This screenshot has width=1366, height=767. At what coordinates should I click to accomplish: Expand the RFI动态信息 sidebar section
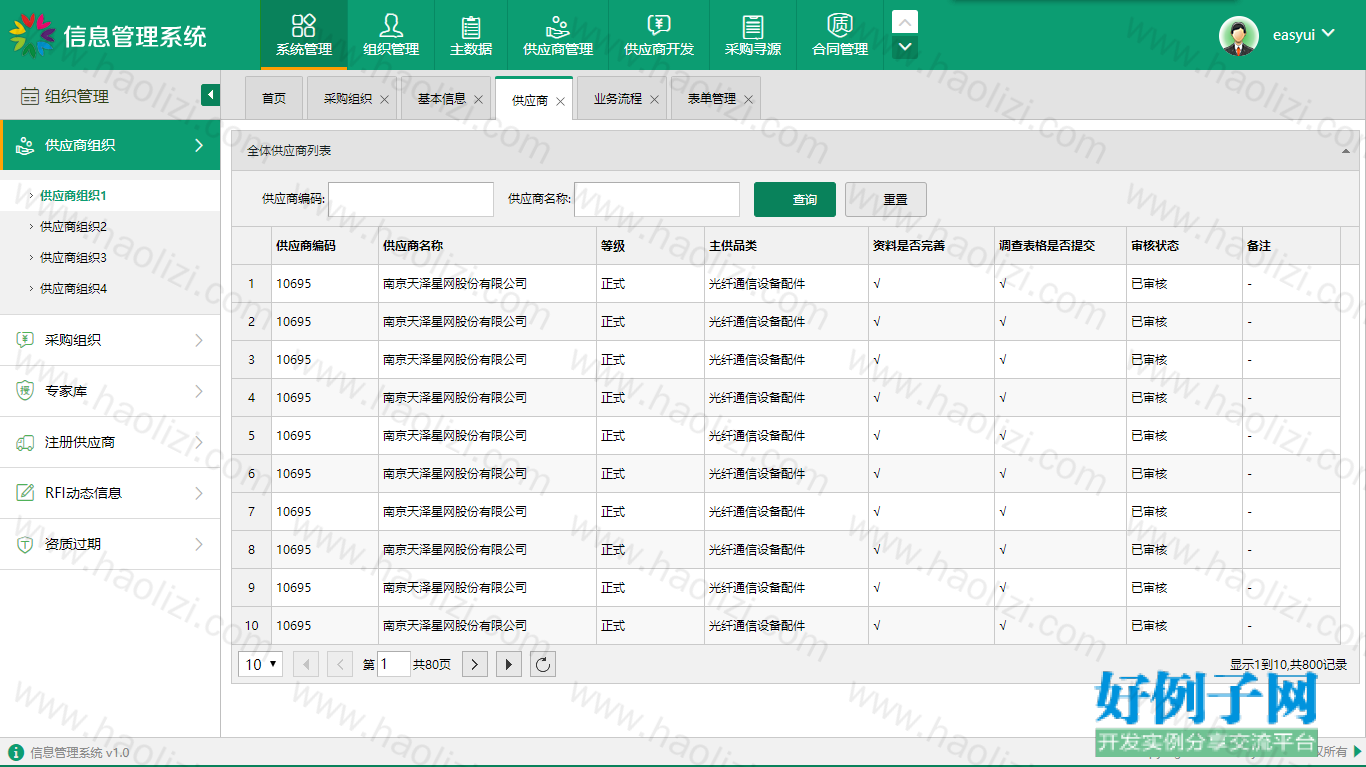tap(110, 493)
